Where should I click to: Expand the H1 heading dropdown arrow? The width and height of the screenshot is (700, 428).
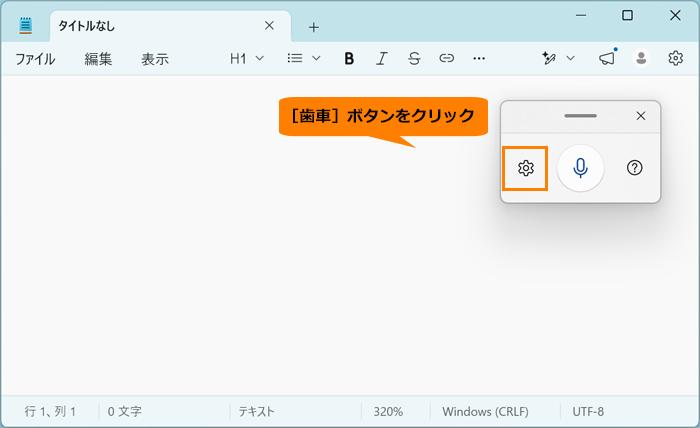pos(259,58)
